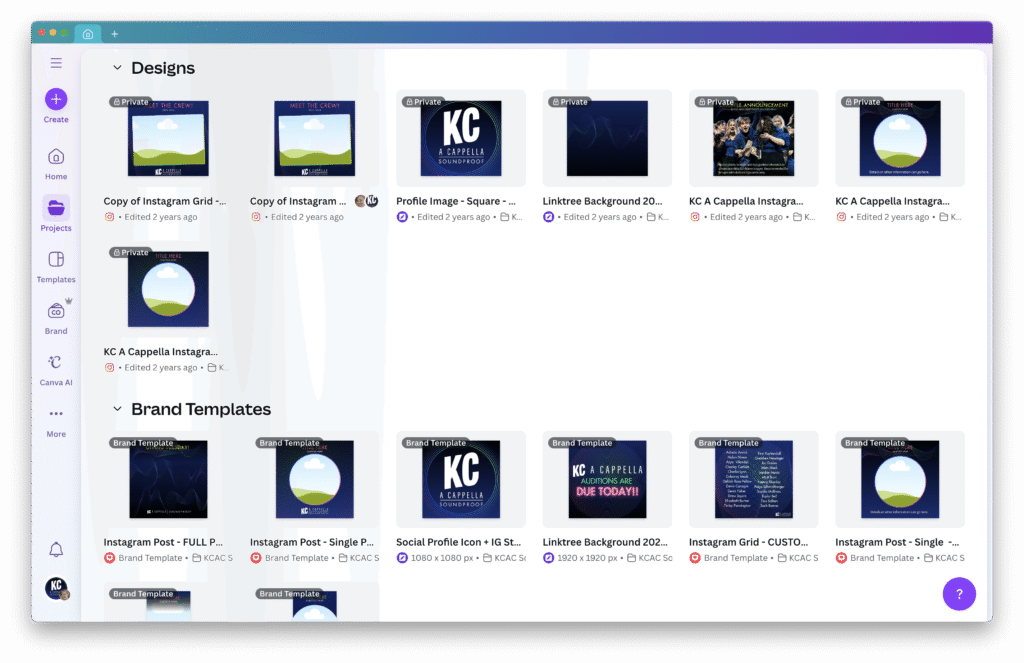The image size is (1024, 663).
Task: Click Private badge on Profile Image design
Action: [423, 102]
